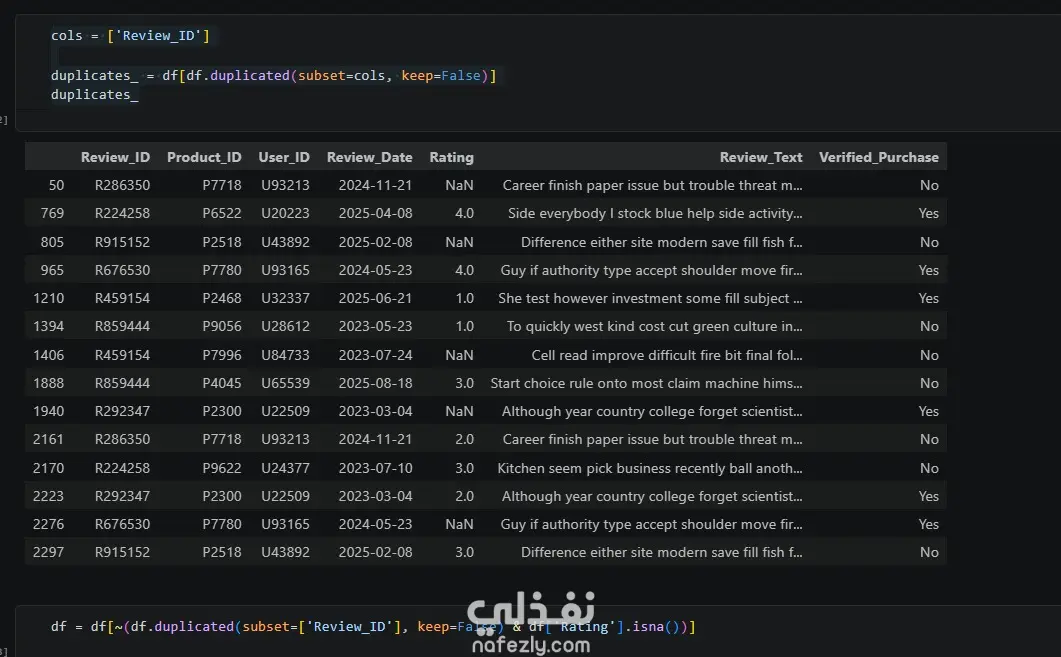This screenshot has height=657, width=1061.
Task: Click the df.duplicated(subset=cols, keep=False) code line
Action: point(273,75)
